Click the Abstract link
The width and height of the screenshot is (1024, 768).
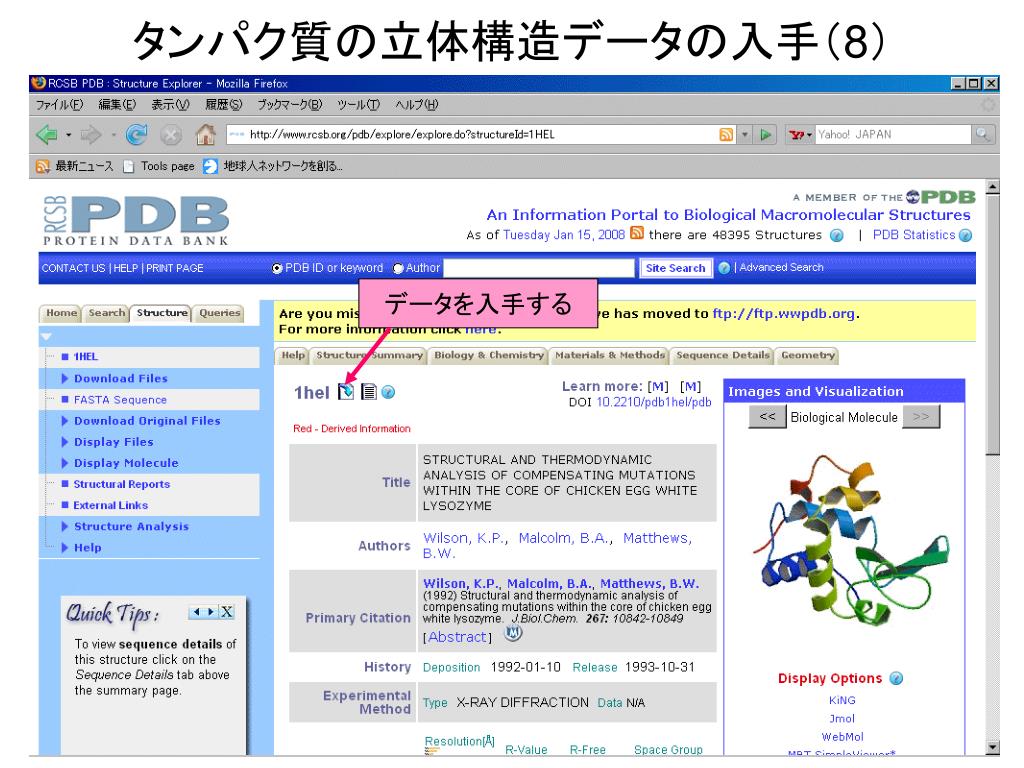pyautogui.click(x=457, y=637)
